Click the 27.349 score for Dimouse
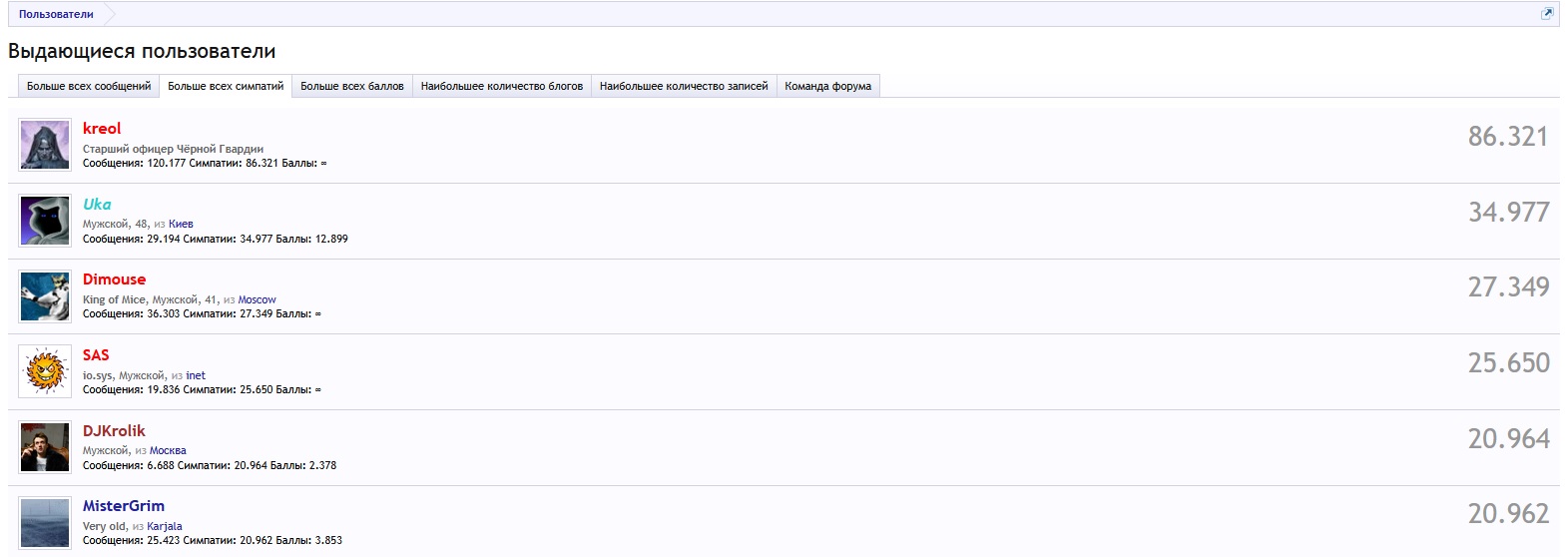 point(1508,287)
